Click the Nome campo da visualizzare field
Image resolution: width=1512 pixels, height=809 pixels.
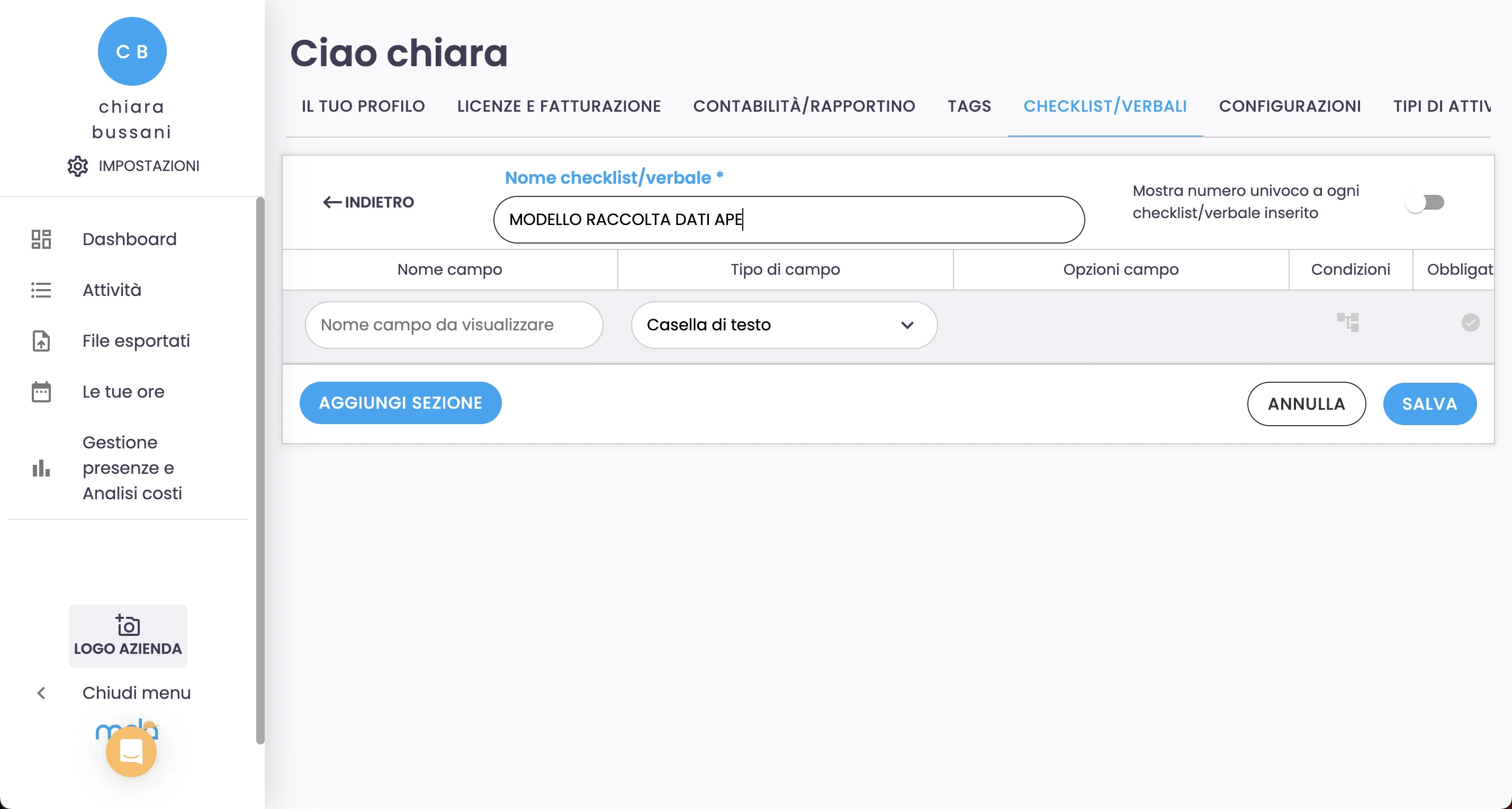[x=454, y=325]
